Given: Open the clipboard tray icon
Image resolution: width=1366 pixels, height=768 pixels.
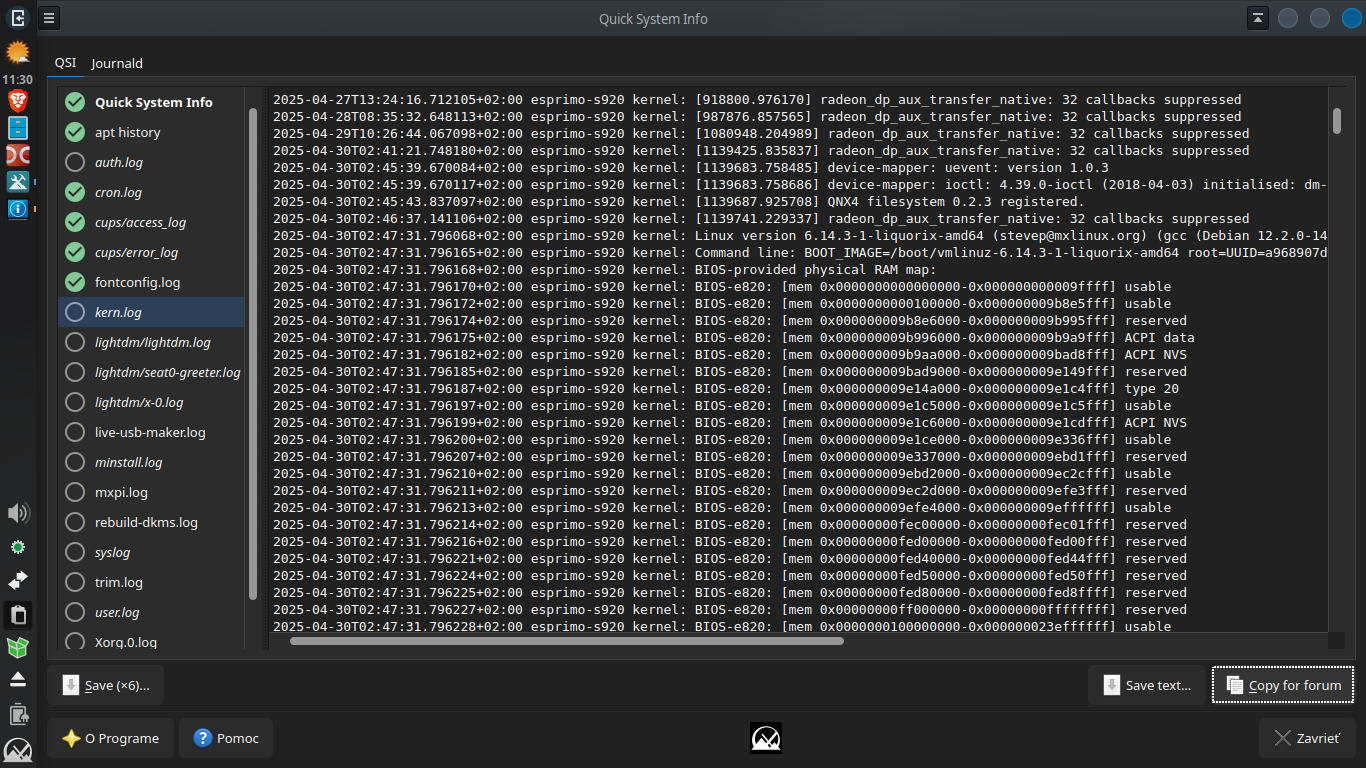Looking at the screenshot, I should (x=18, y=614).
